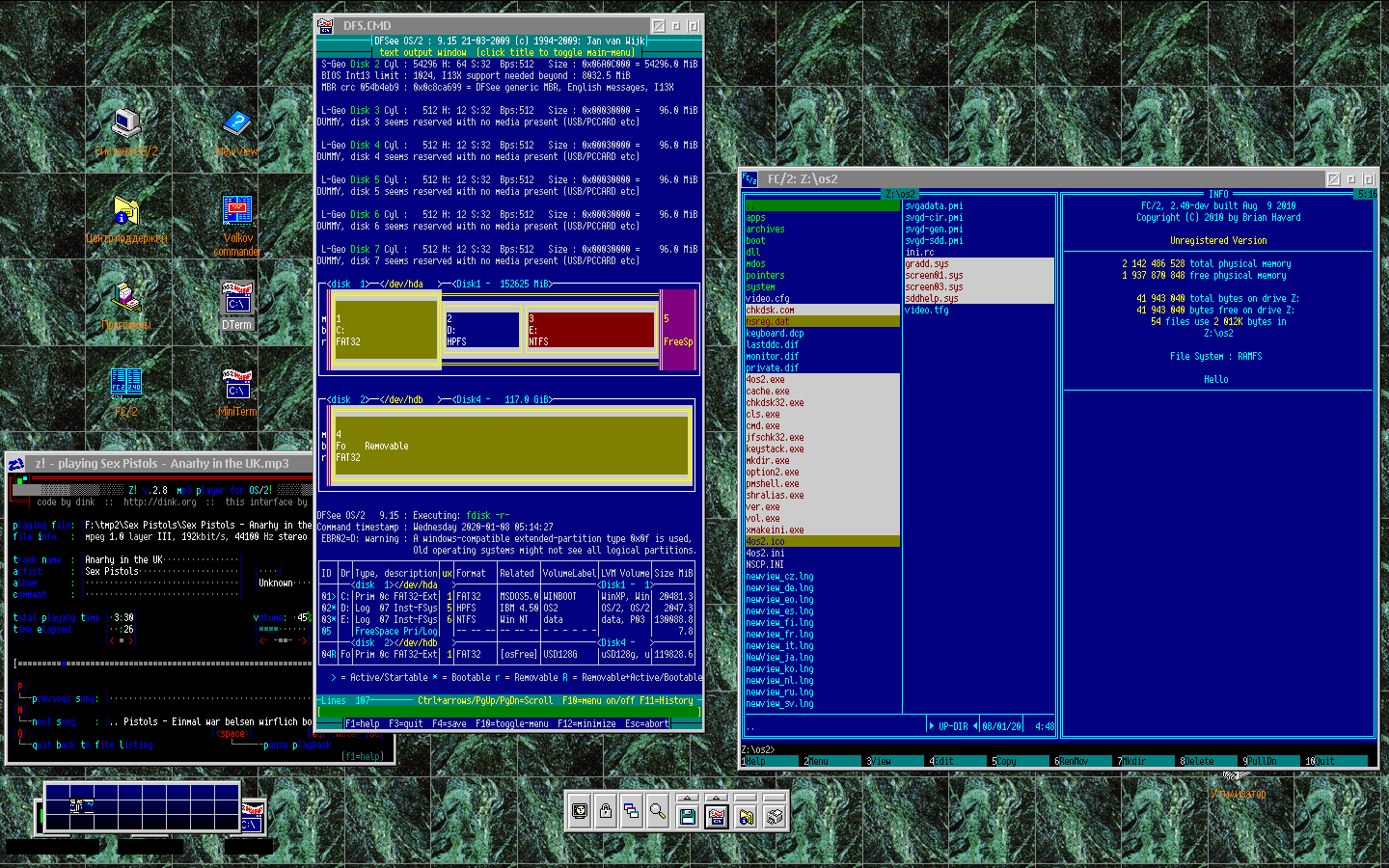Expand the drawer above the floppy drive icon

pos(688,798)
